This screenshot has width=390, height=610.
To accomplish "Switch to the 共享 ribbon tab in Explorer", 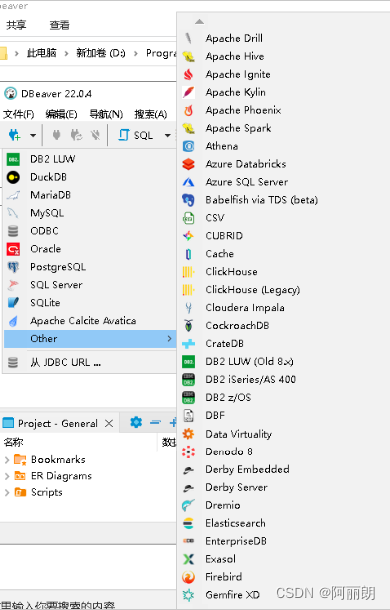I will pos(16,25).
